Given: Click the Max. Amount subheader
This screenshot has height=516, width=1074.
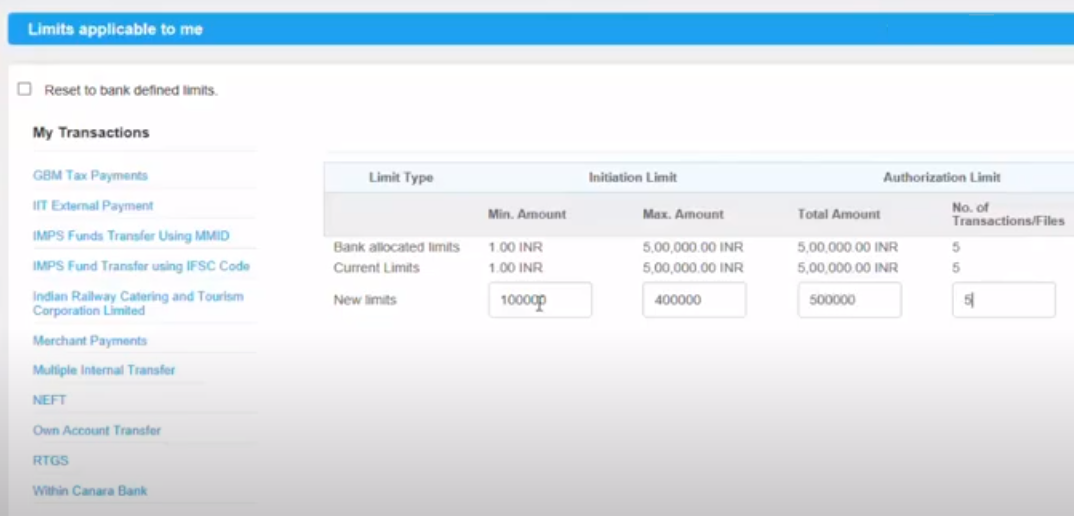Looking at the screenshot, I should 683,214.
